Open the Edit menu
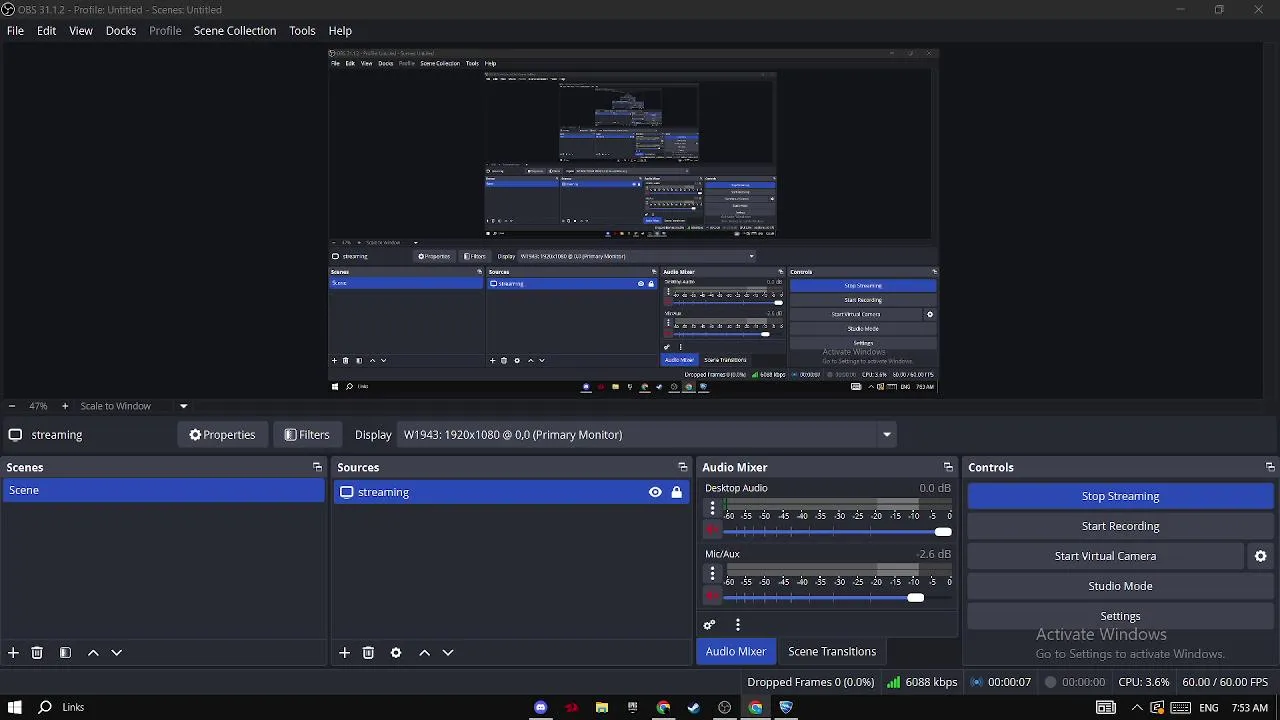1280x720 pixels. pos(46,31)
